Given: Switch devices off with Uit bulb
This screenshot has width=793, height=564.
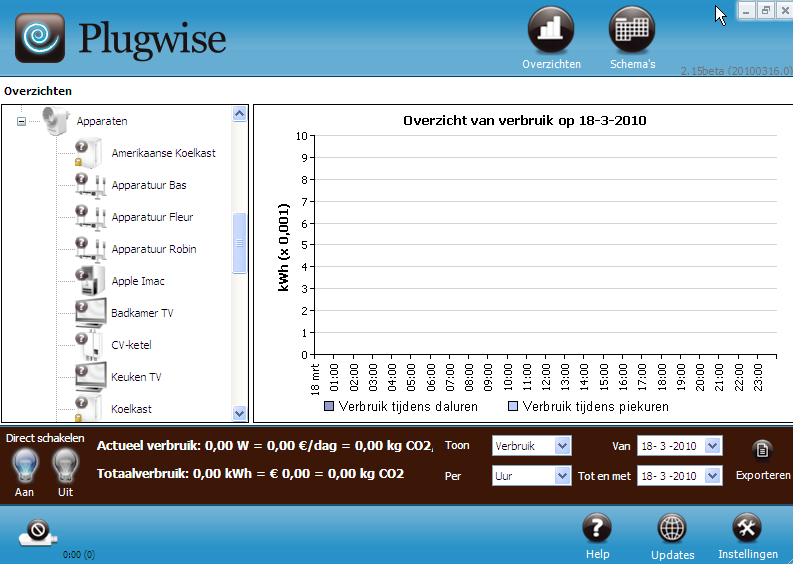Looking at the screenshot, I should (x=65, y=465).
